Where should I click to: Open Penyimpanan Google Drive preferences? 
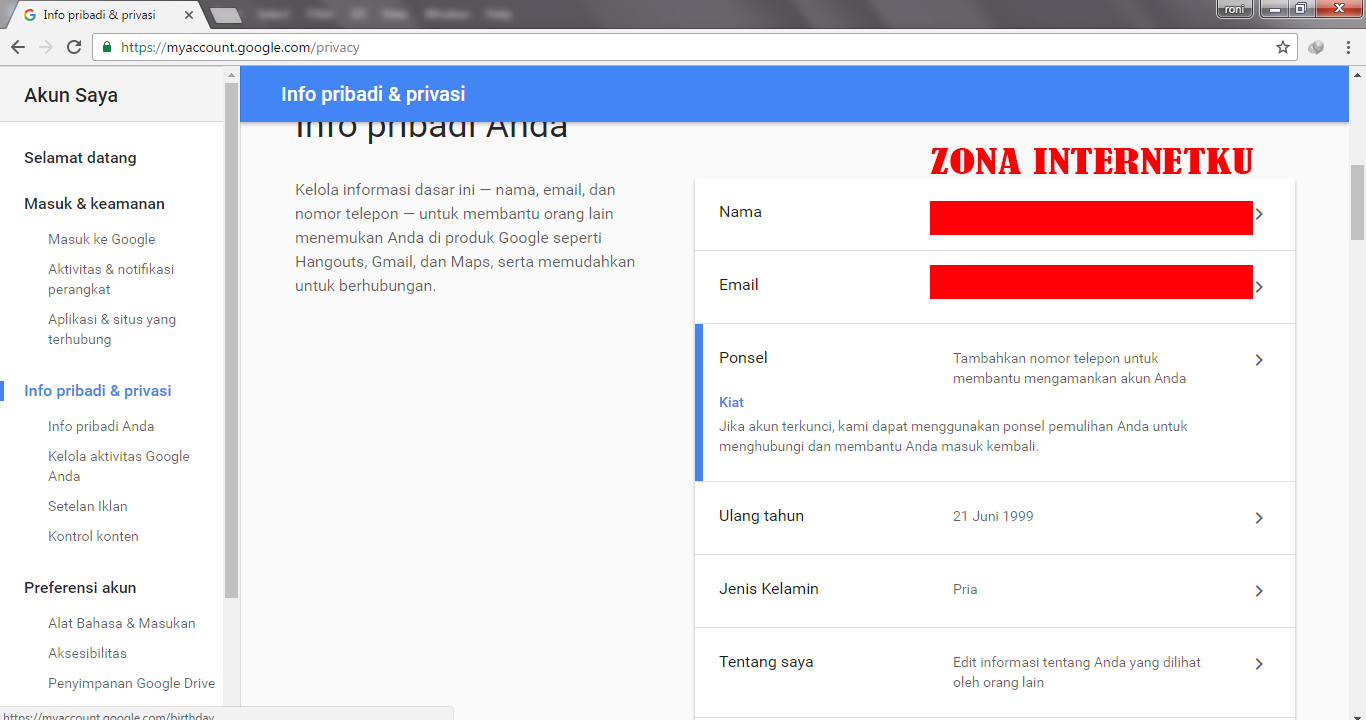[x=131, y=683]
